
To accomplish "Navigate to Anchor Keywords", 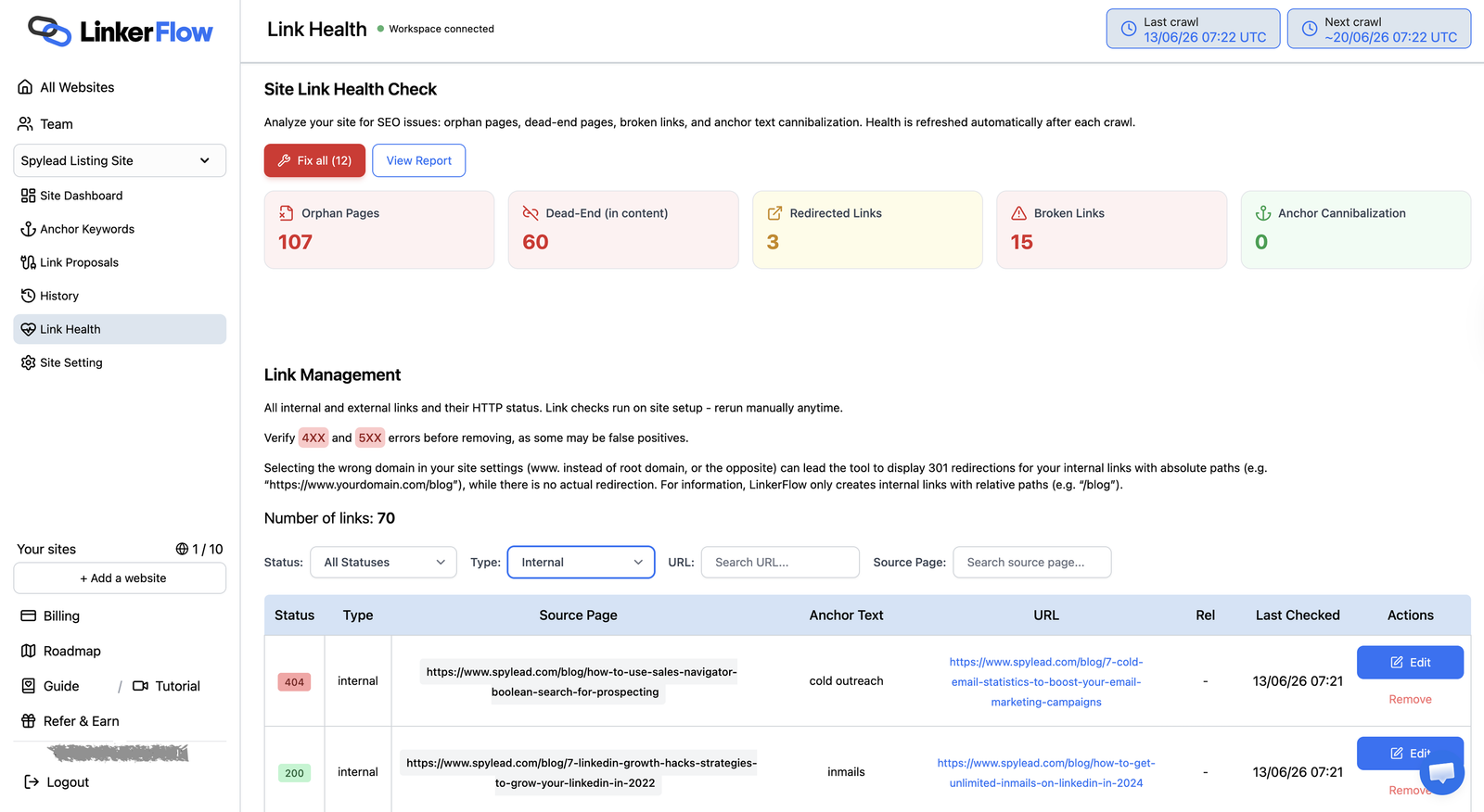I will point(87,229).
